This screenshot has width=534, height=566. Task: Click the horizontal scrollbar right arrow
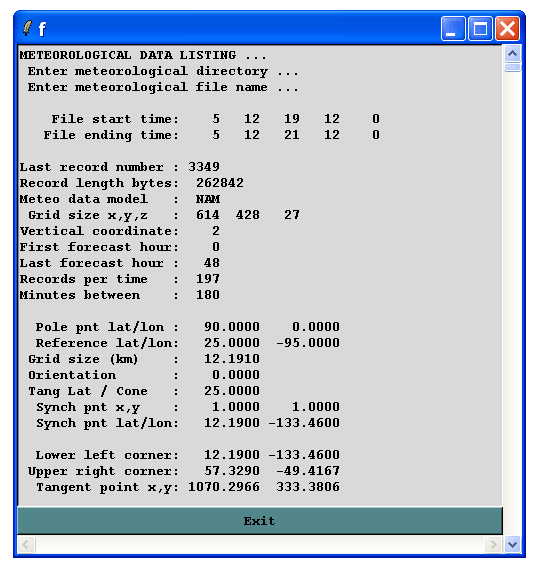point(494,544)
